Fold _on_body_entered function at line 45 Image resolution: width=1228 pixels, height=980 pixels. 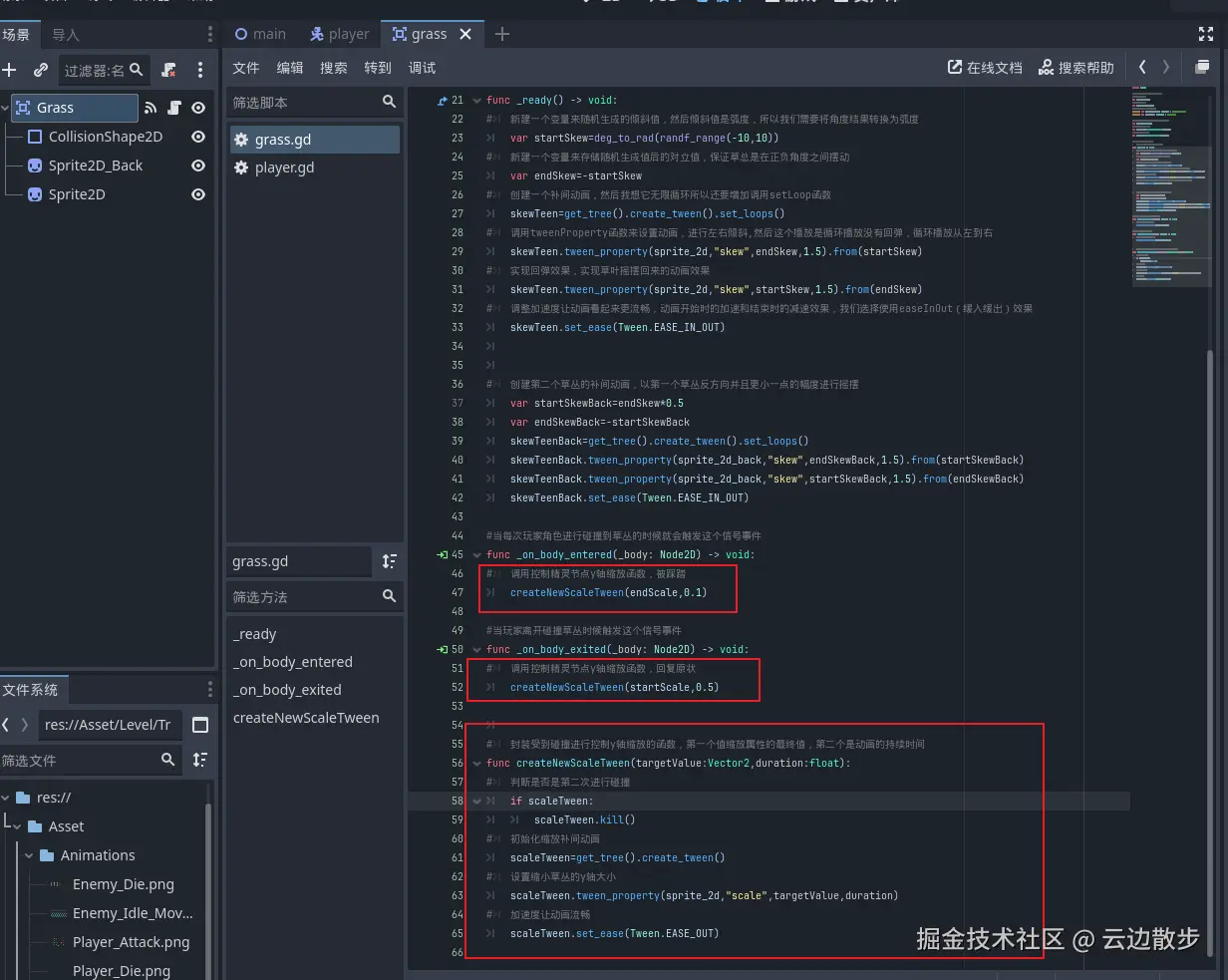tap(476, 554)
